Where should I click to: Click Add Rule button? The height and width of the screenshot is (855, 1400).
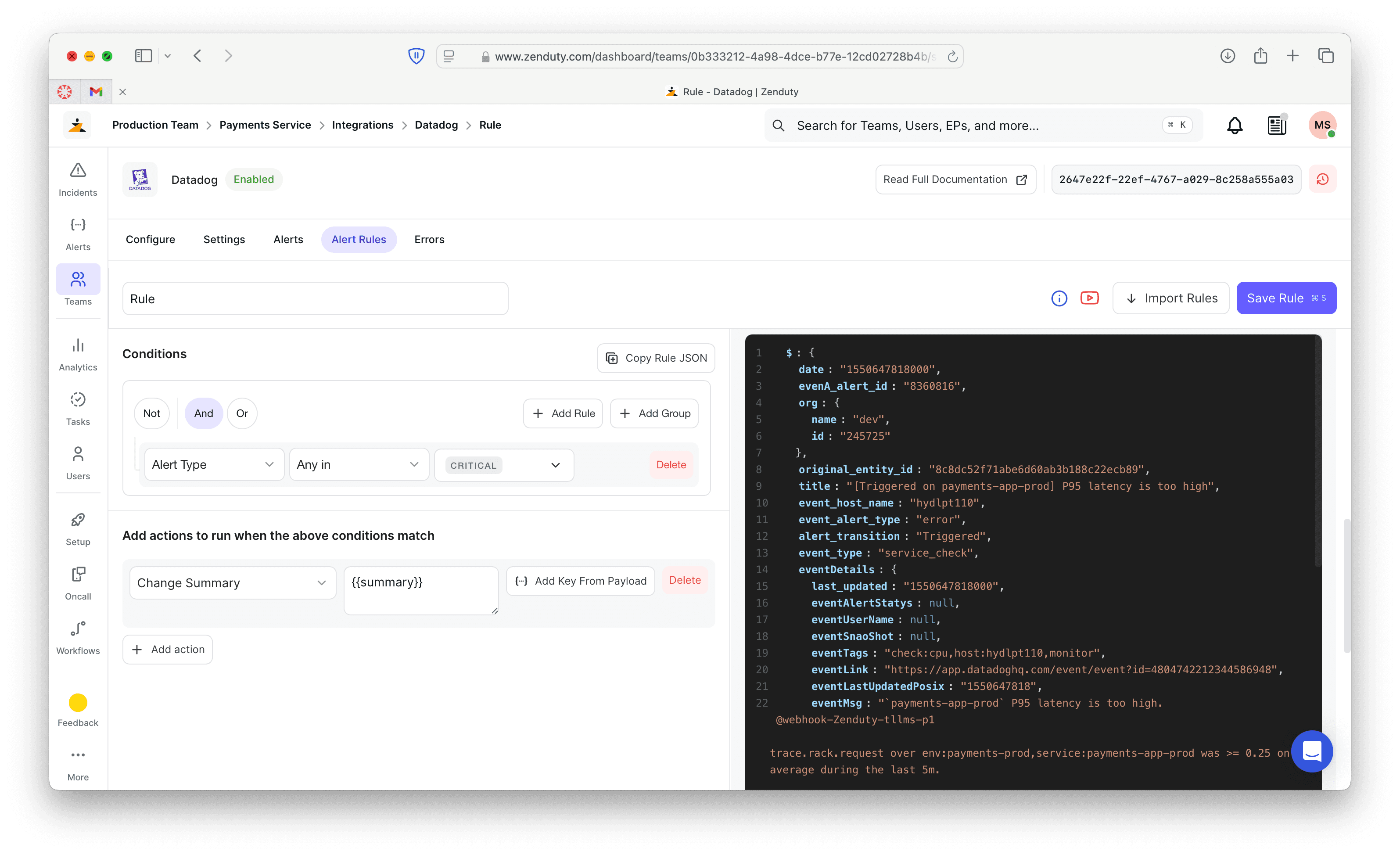(563, 413)
